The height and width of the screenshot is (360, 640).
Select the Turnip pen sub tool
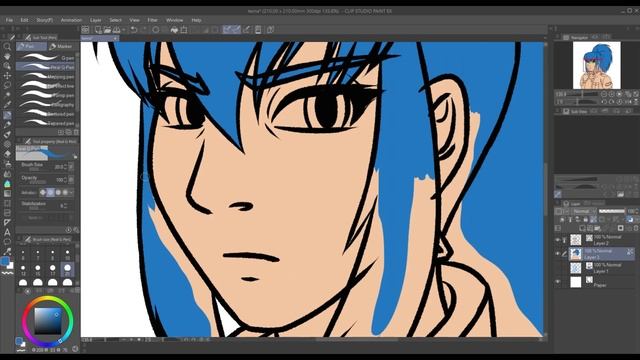(46, 95)
